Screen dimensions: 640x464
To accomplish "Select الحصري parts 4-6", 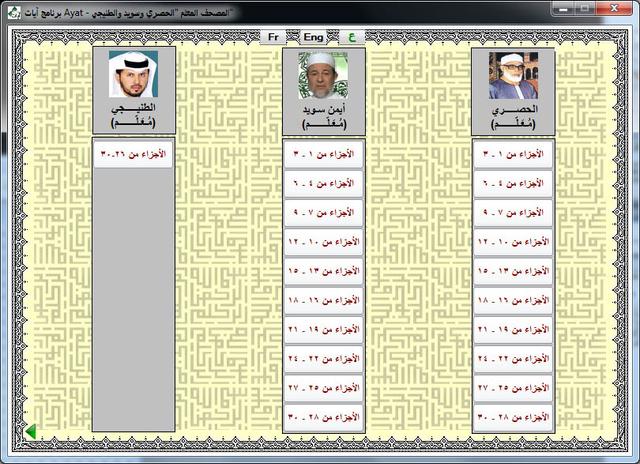I will tap(513, 184).
